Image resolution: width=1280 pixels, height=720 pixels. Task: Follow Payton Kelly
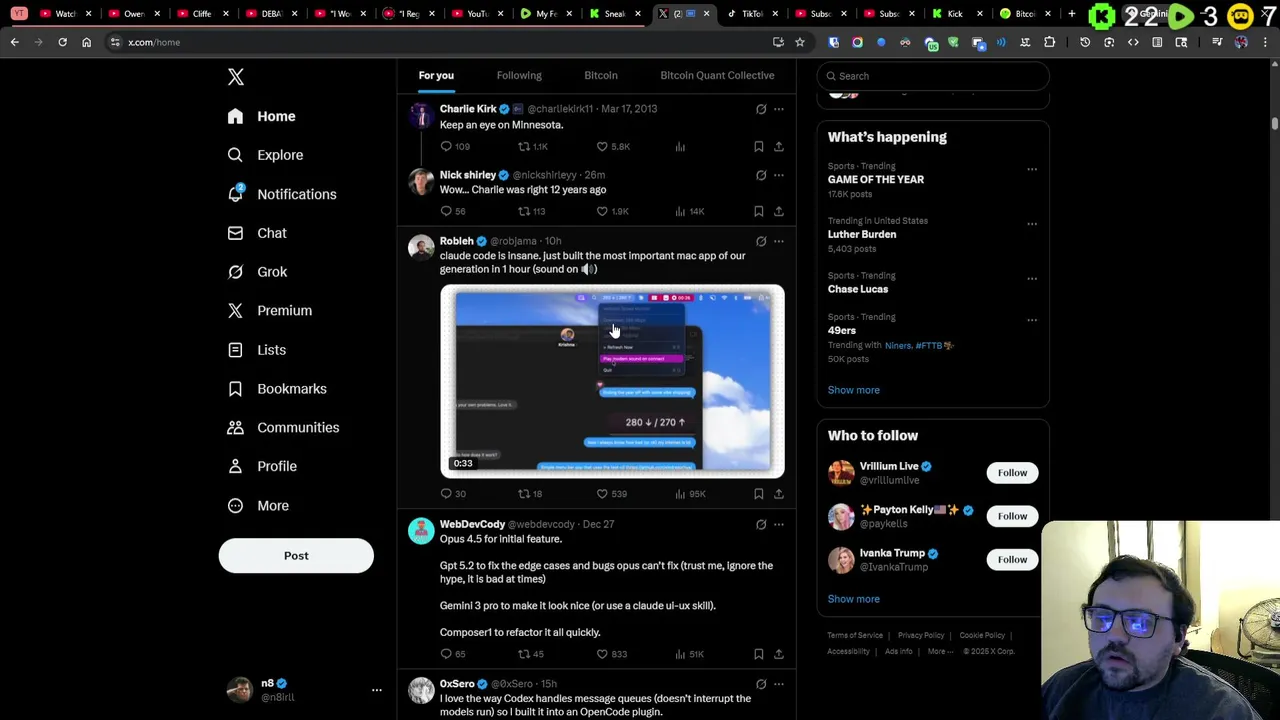click(1012, 516)
